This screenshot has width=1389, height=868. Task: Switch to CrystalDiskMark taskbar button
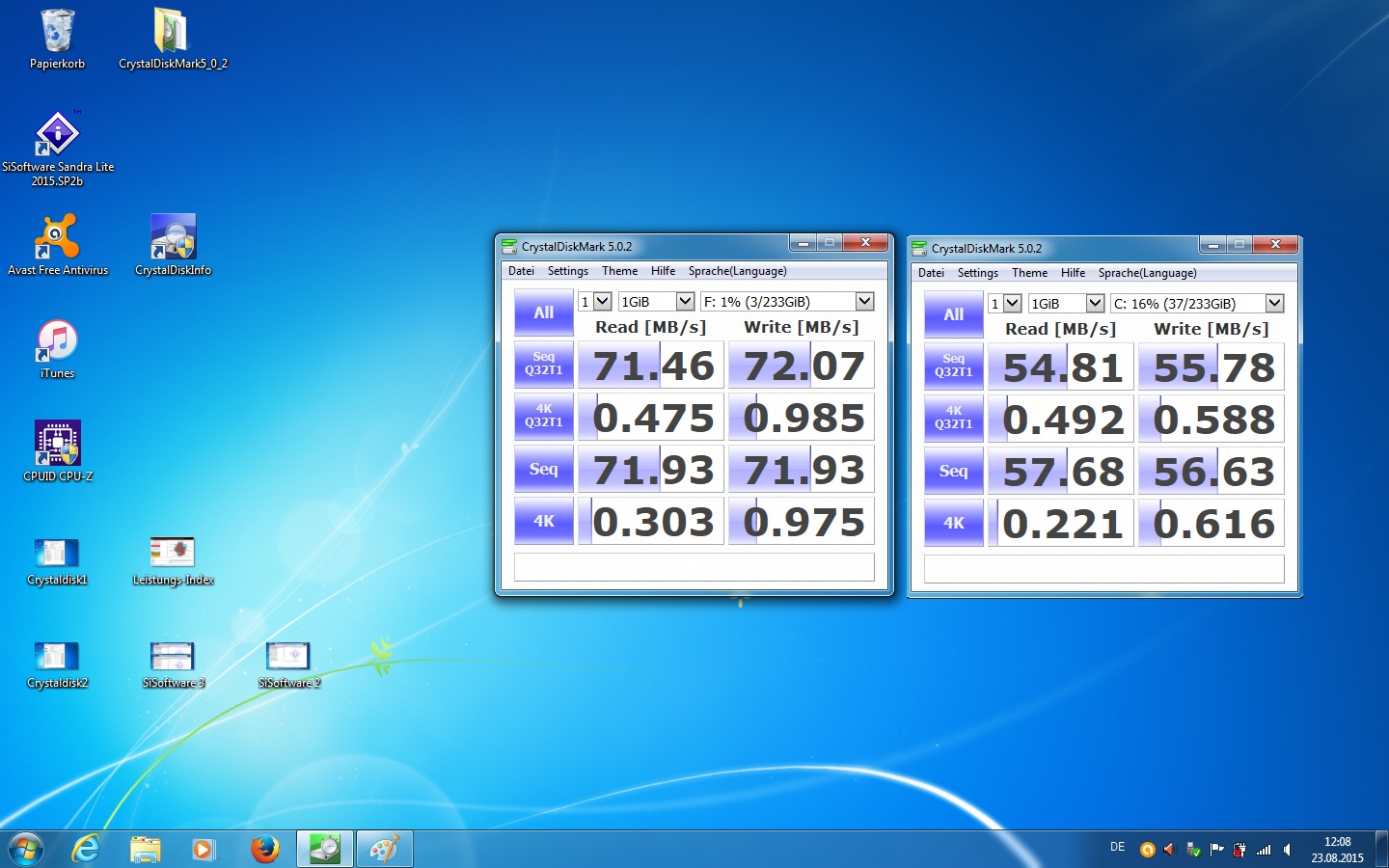click(325, 849)
